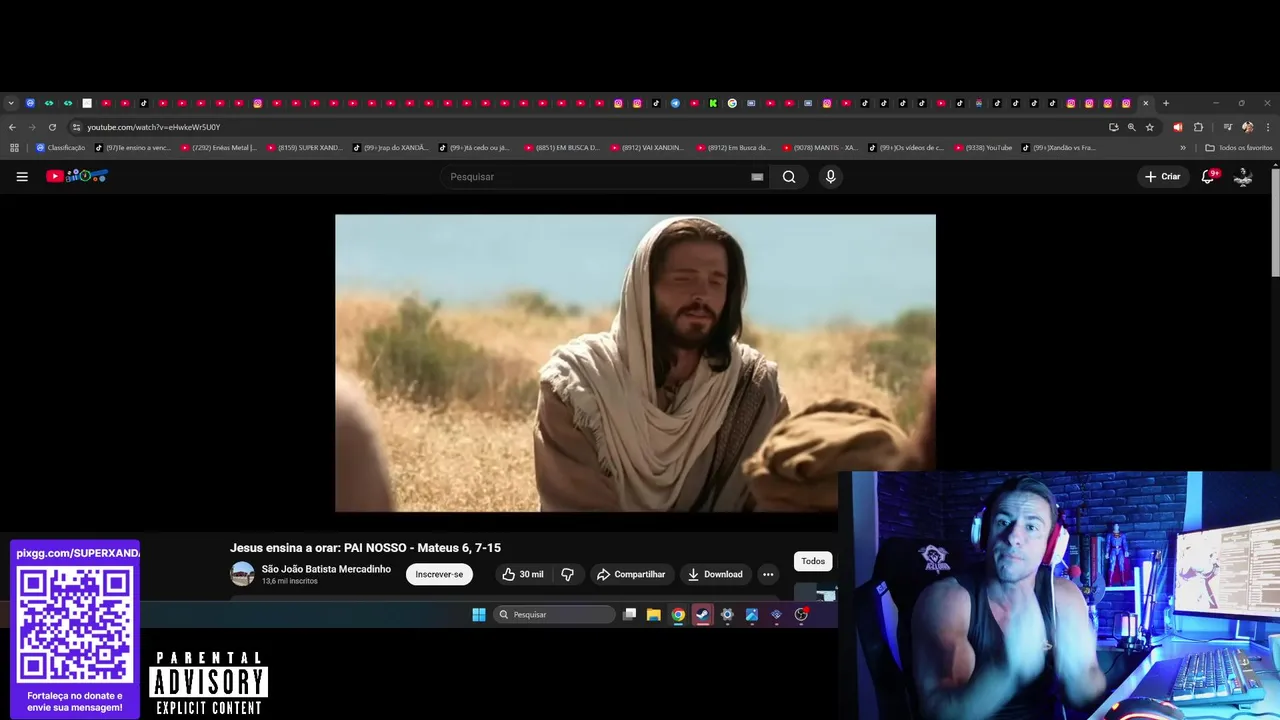Start voice search with microphone icon

[x=830, y=176]
